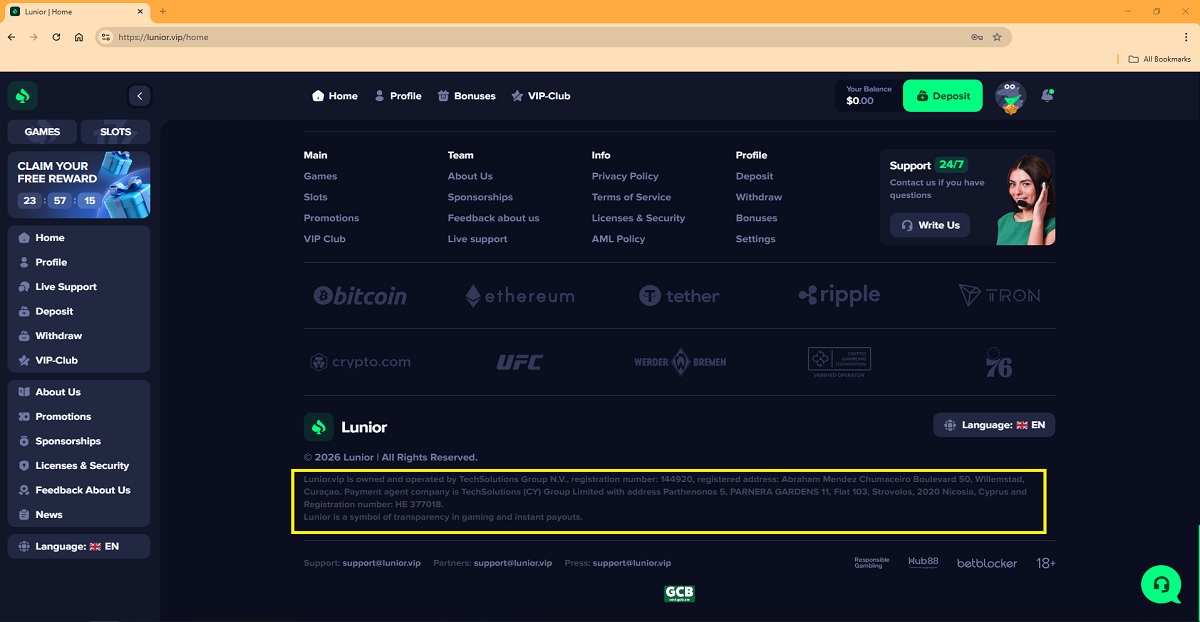Expand sidebar Language: EN dropdown
1200x622 pixels.
click(78, 547)
